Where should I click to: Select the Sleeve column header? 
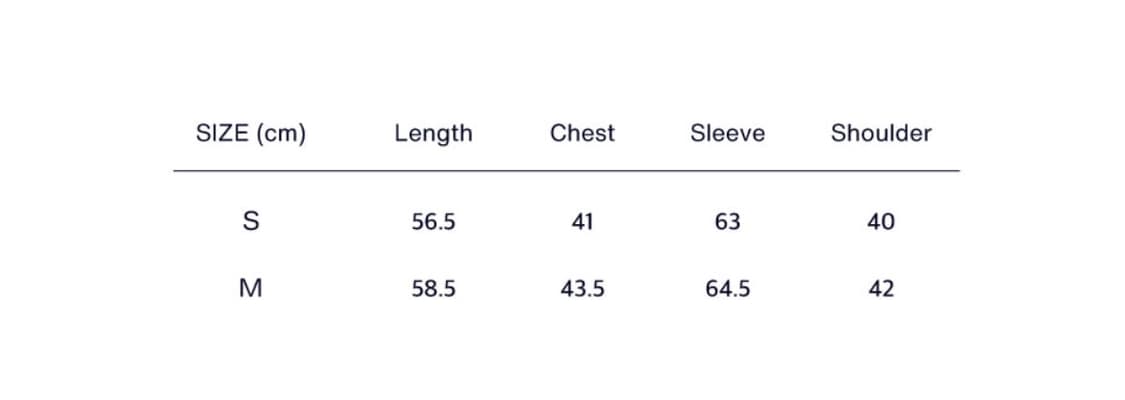[x=727, y=133]
